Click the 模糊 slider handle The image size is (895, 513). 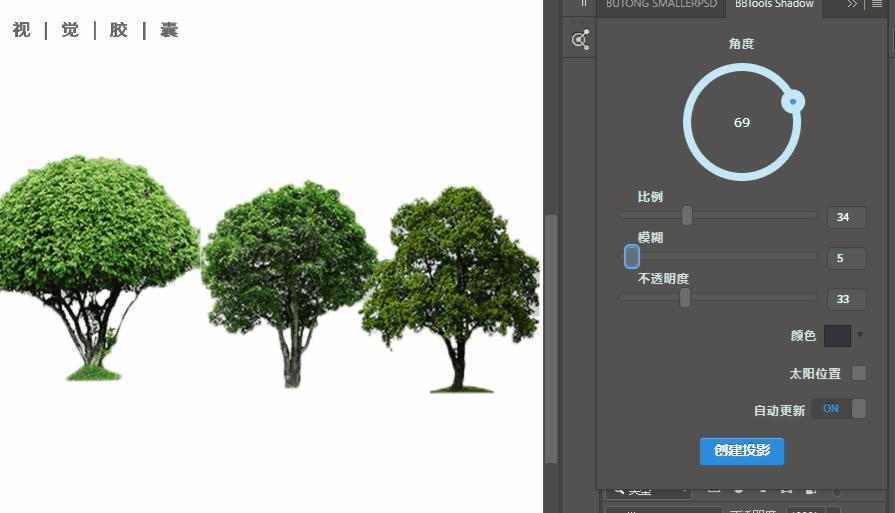(x=631, y=257)
